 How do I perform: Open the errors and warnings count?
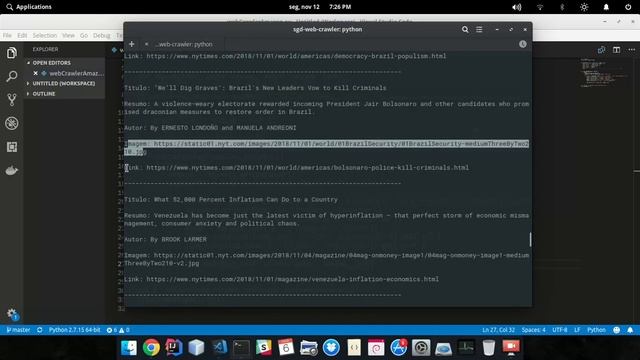point(118,330)
